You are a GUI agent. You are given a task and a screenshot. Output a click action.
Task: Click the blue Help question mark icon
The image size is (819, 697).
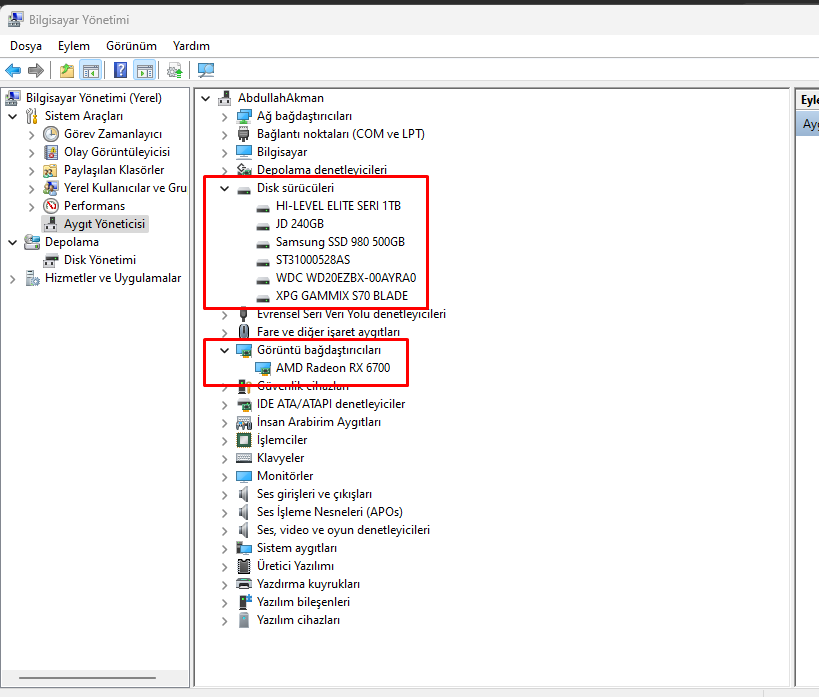click(x=120, y=70)
